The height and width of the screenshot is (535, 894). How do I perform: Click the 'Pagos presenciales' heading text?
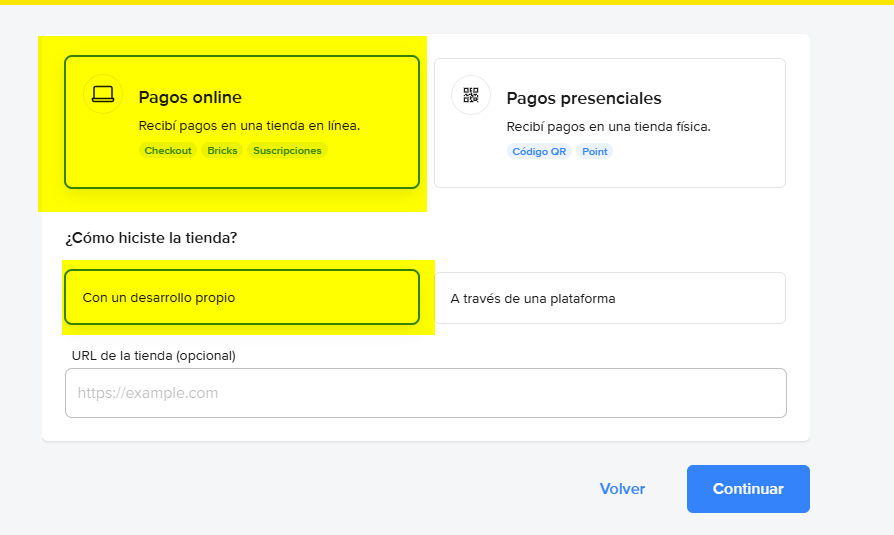point(584,98)
